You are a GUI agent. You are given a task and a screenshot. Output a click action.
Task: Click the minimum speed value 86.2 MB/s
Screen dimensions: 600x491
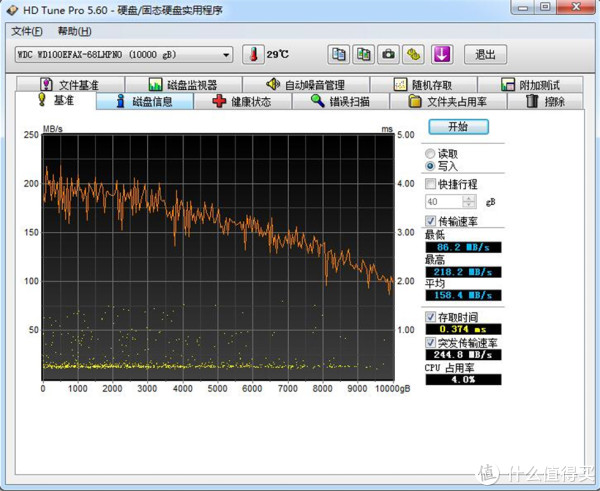463,247
